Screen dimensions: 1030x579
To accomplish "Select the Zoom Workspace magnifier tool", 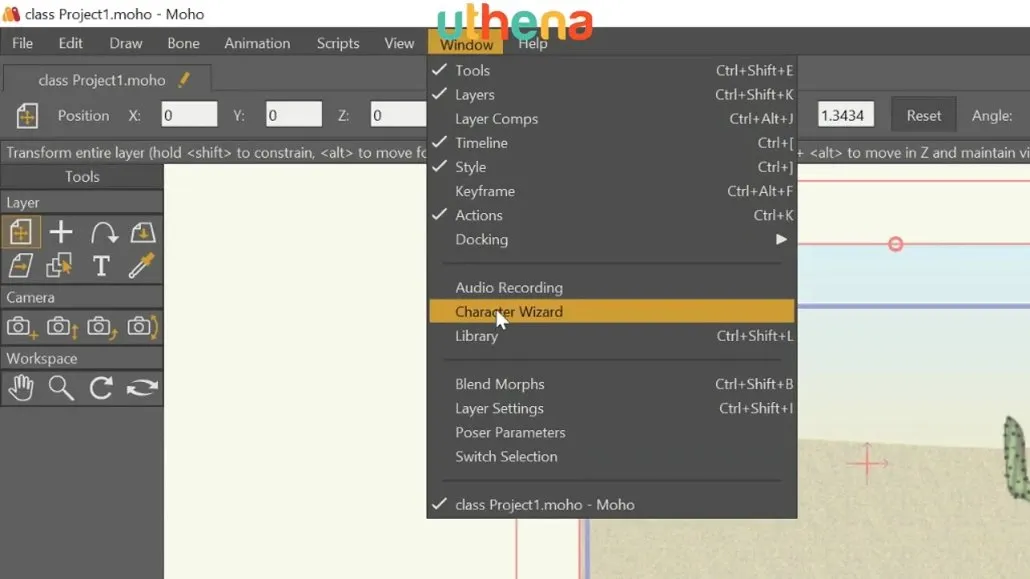I will (61, 388).
